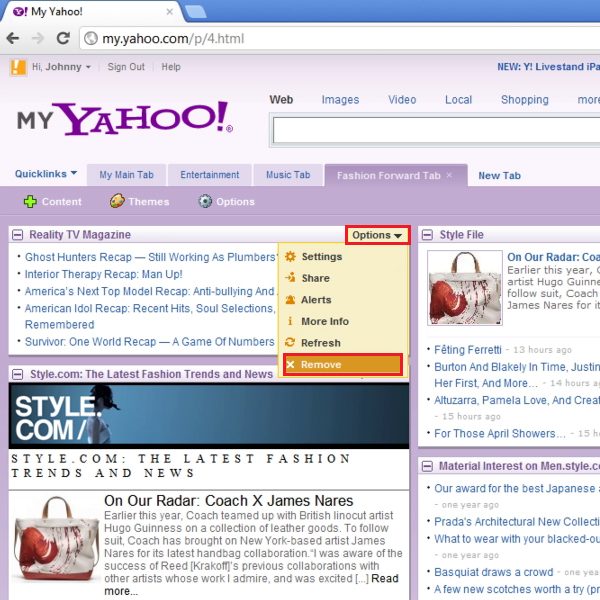Screen dimensions: 600x600
Task: Click the browser address bar URL
Action: 173,39
